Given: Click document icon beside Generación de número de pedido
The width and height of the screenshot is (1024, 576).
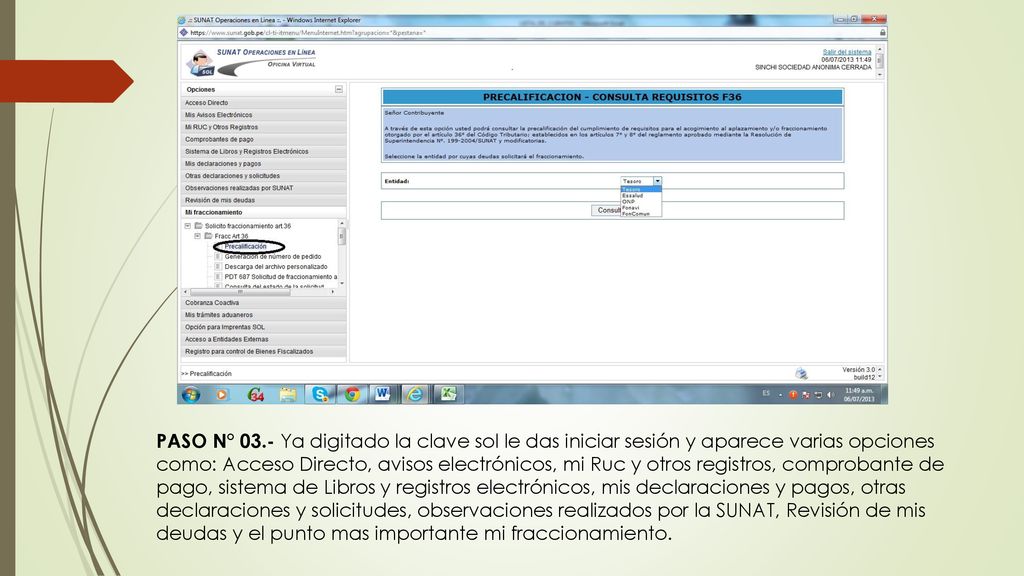Looking at the screenshot, I should point(218,257).
